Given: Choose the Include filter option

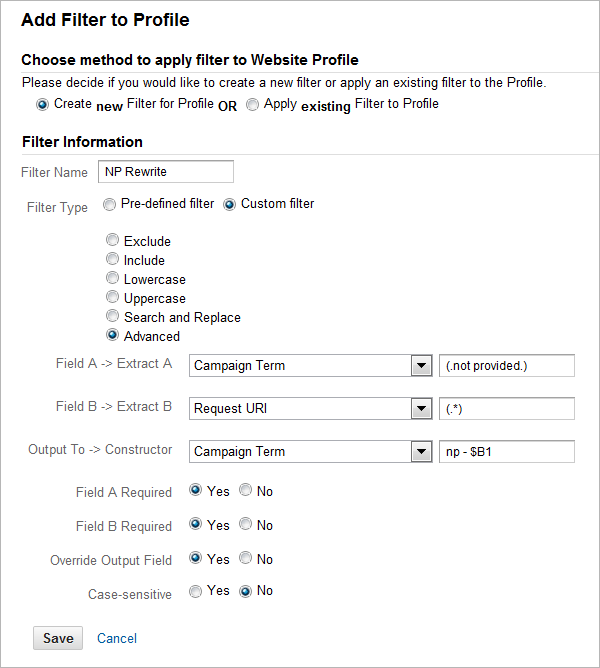Looking at the screenshot, I should 113,260.
